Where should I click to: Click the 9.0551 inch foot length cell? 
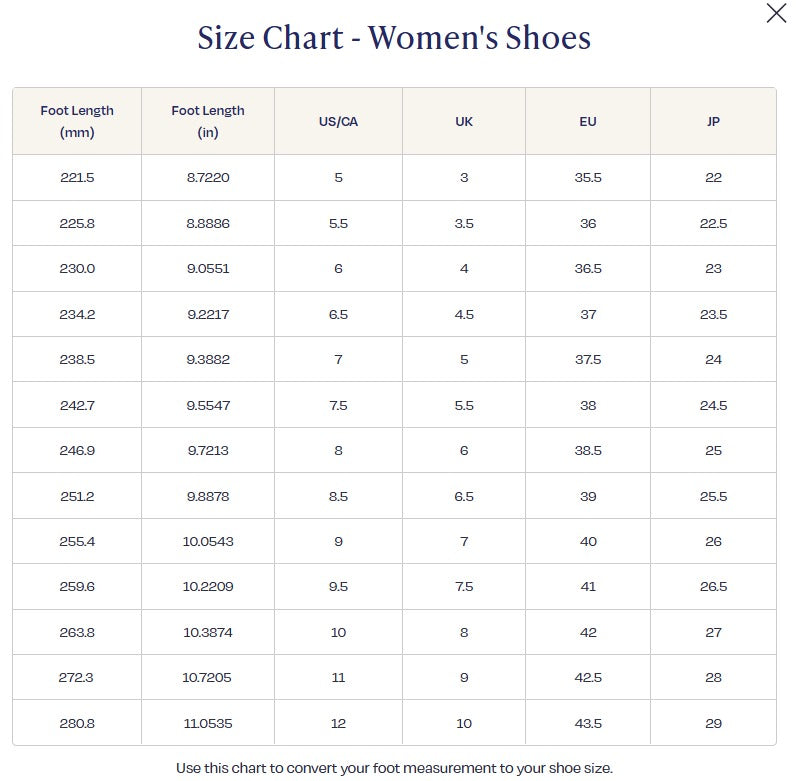click(208, 269)
